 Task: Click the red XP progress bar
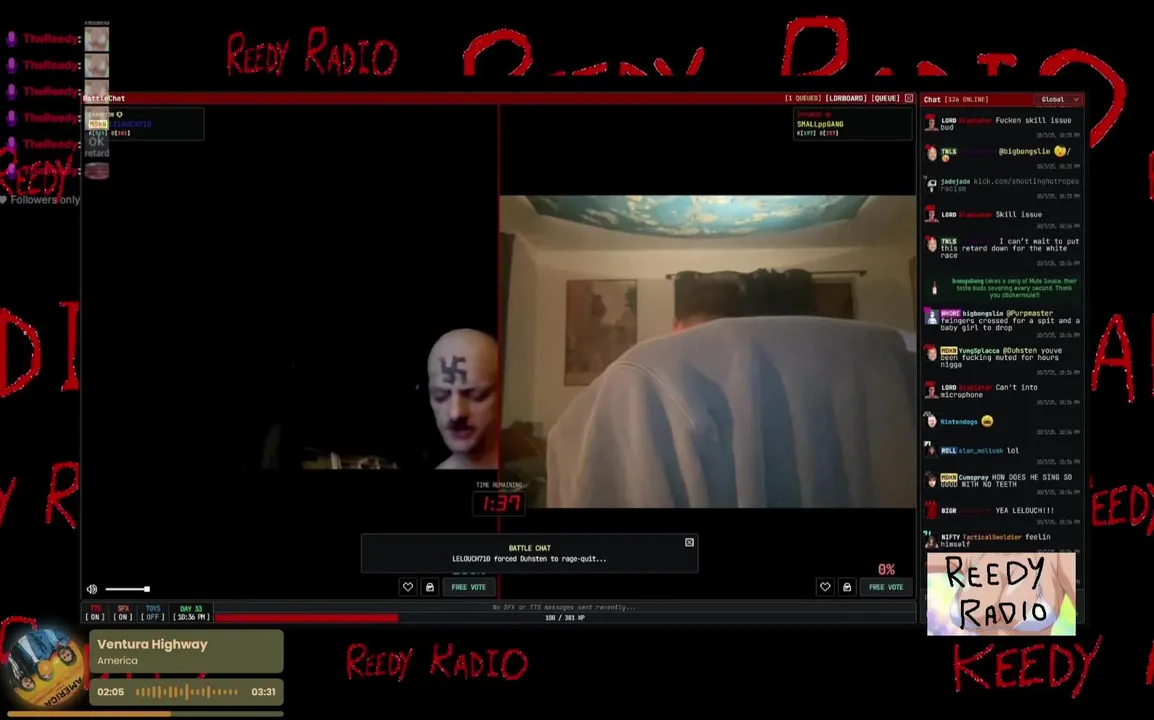click(564, 618)
